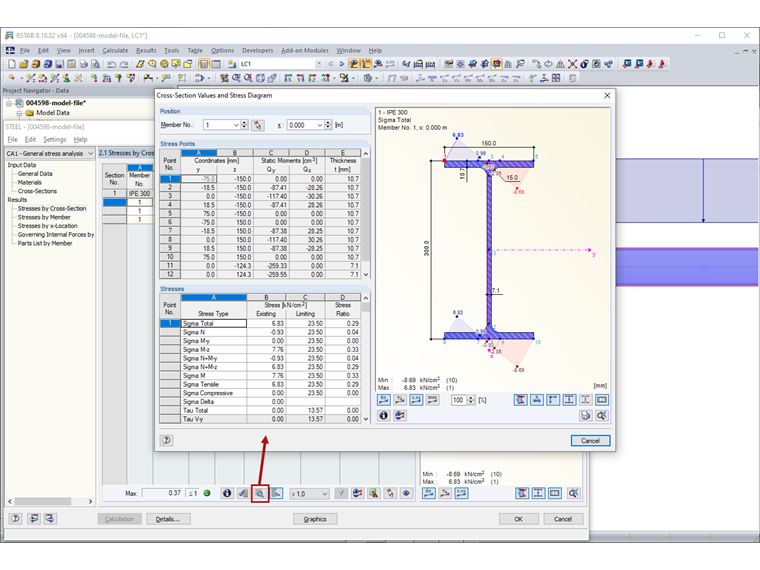
Task: Open the Add-on Modules menu
Action: pos(304,50)
